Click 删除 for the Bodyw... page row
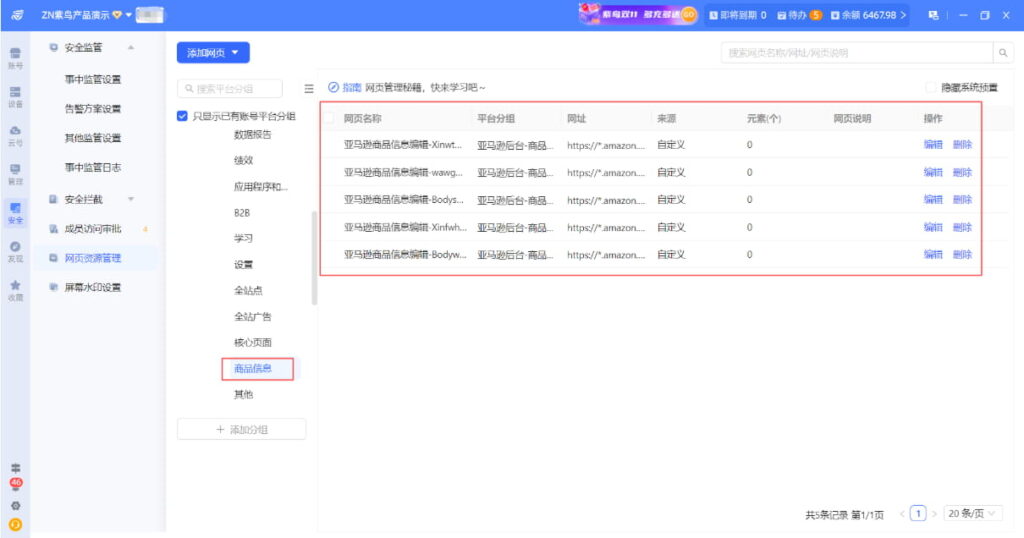Screen dimensions: 1024x538 pyautogui.click(x=962, y=254)
